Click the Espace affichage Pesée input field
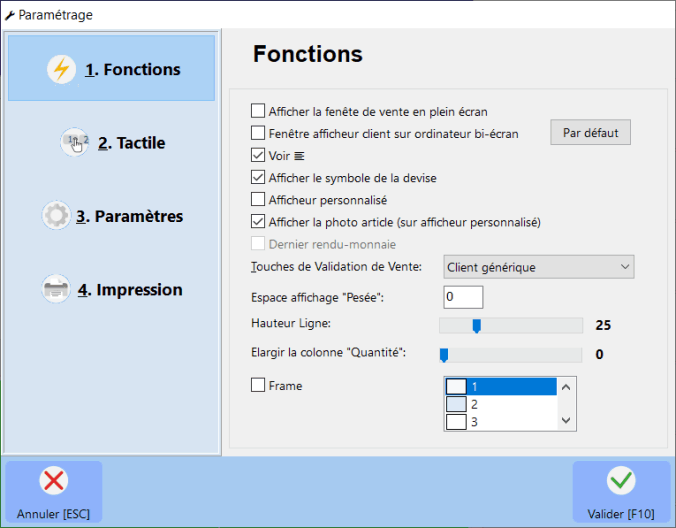Viewport: 676px width, 528px height. tap(463, 297)
